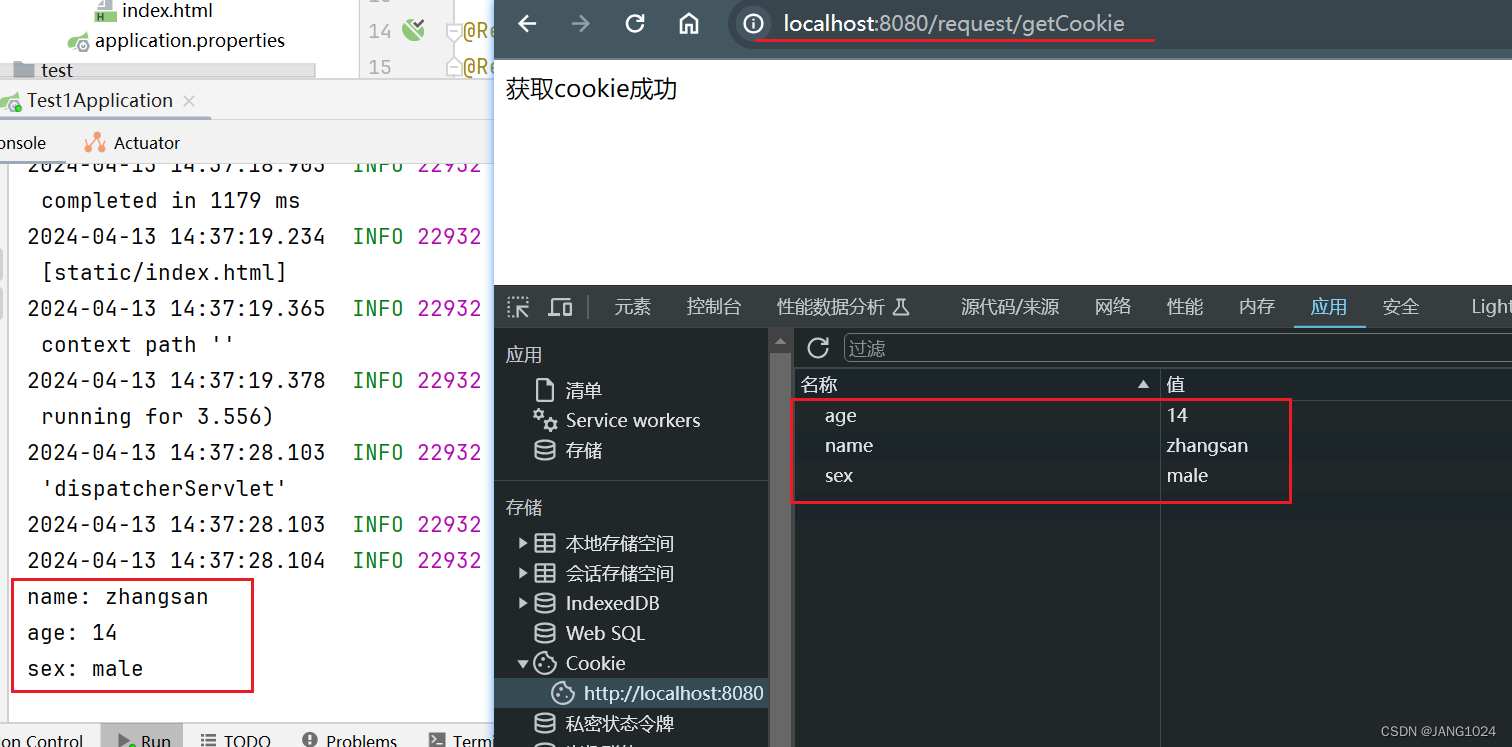The height and width of the screenshot is (747, 1512).
Task: Click the 本地存储空间 table icon
Action: [545, 543]
